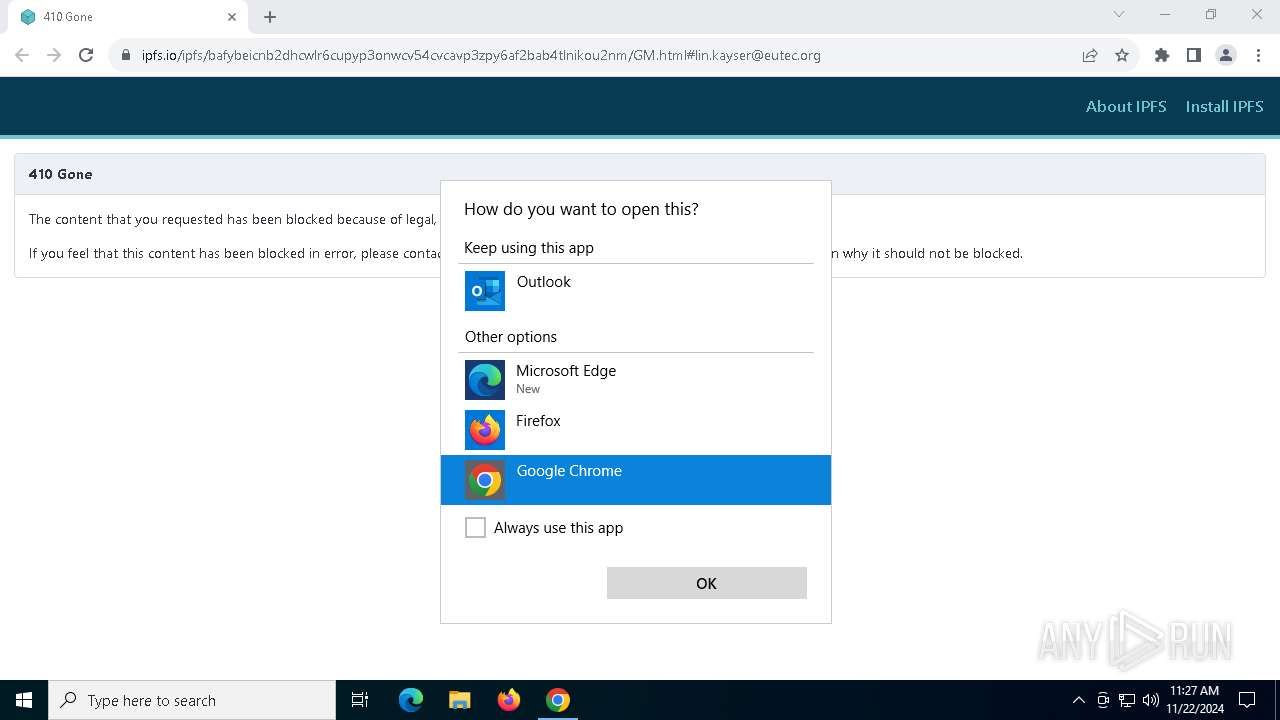This screenshot has height=720, width=1280.
Task: Open the Extensions puzzle icon
Action: point(1162,55)
